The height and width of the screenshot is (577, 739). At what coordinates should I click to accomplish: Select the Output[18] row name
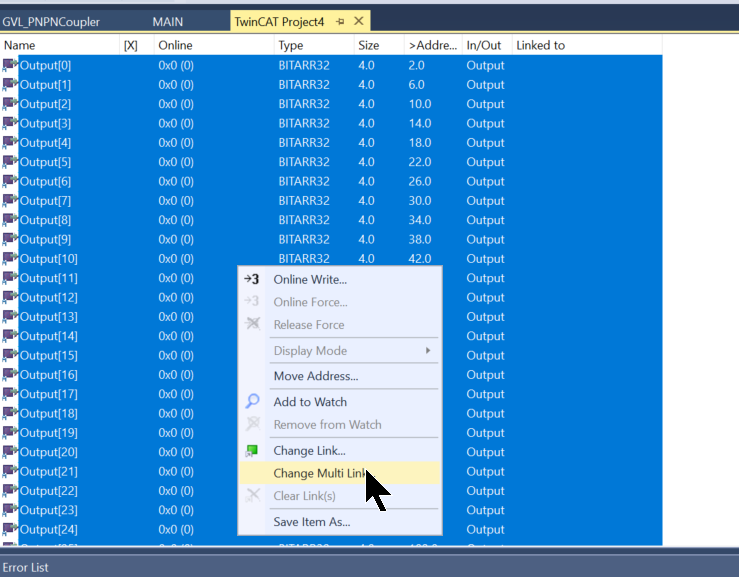click(49, 413)
